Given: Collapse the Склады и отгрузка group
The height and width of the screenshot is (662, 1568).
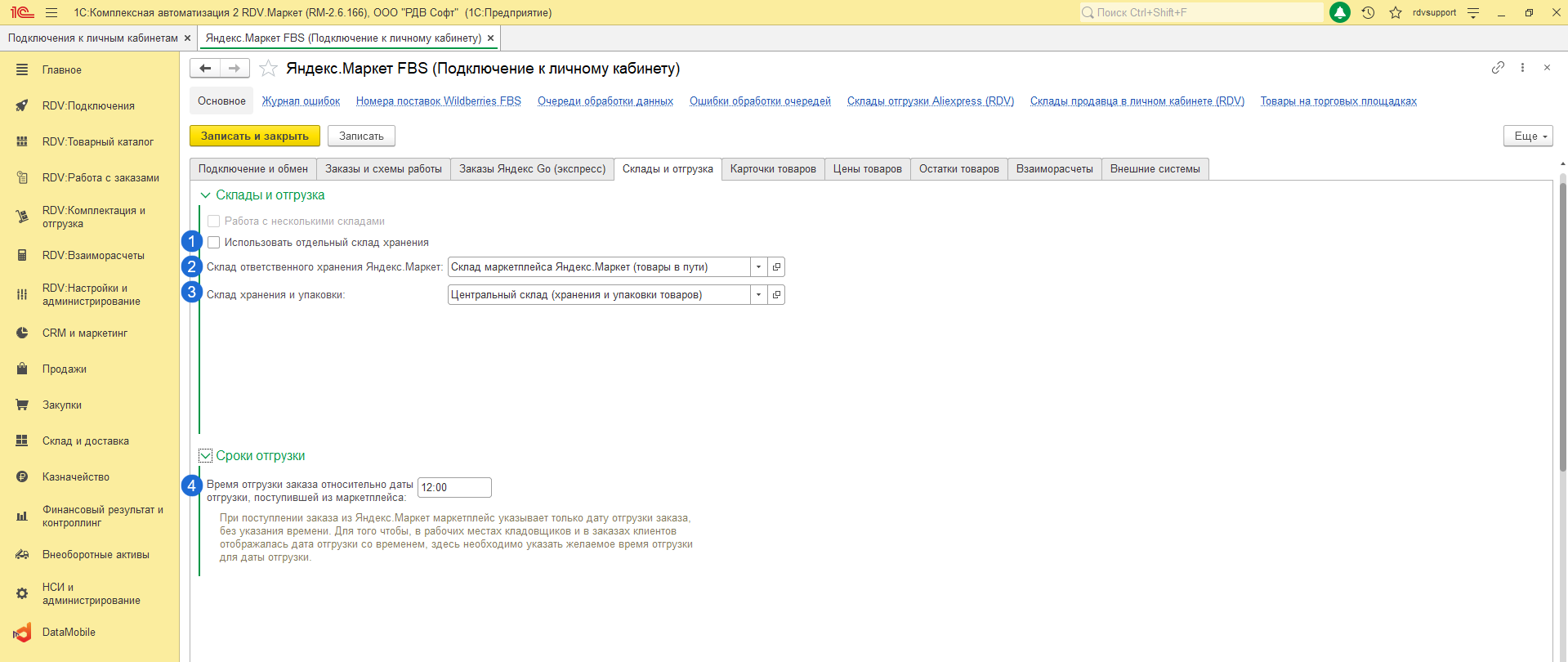Looking at the screenshot, I should [x=206, y=195].
